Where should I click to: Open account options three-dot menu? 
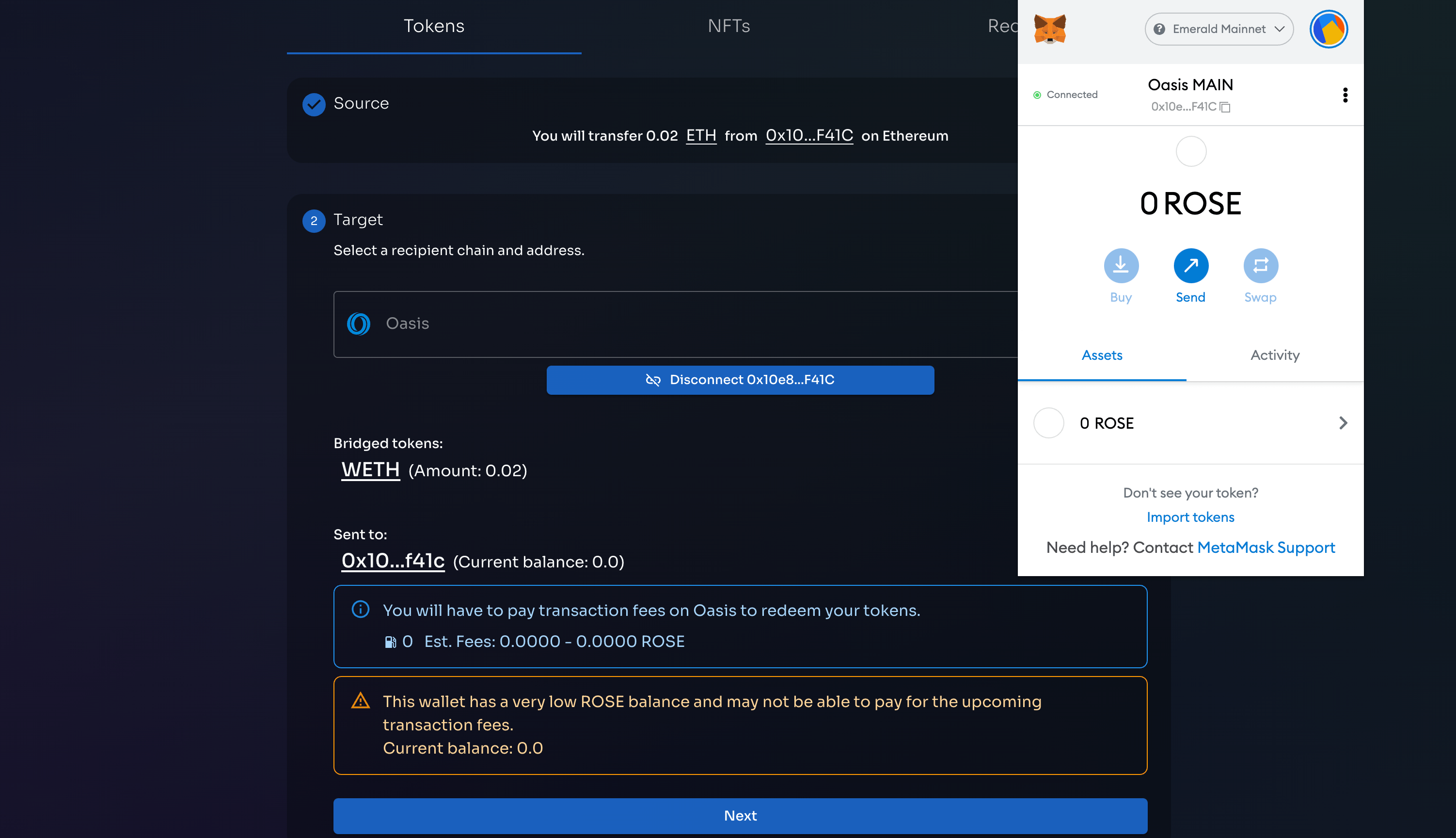pyautogui.click(x=1345, y=95)
